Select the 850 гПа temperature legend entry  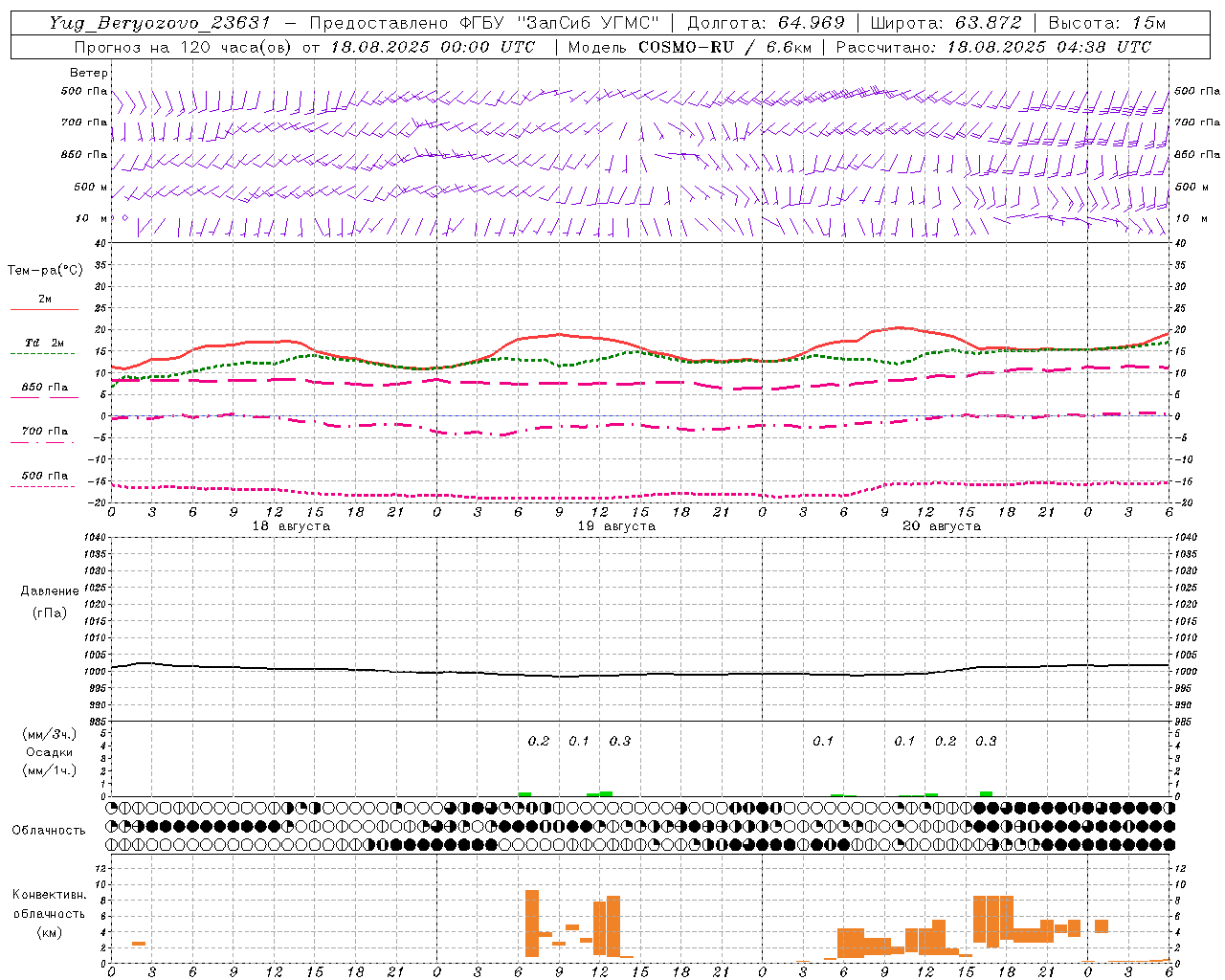44,390
